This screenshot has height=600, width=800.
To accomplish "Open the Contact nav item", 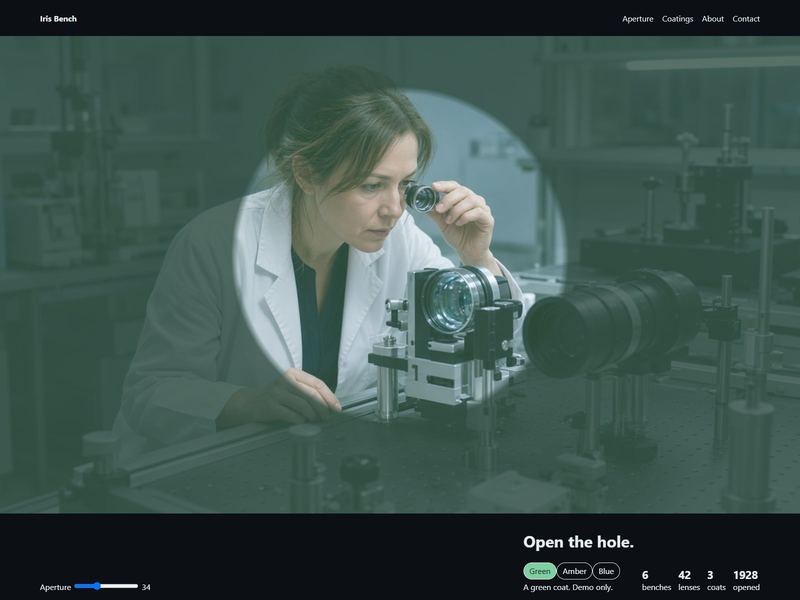I will click(746, 19).
